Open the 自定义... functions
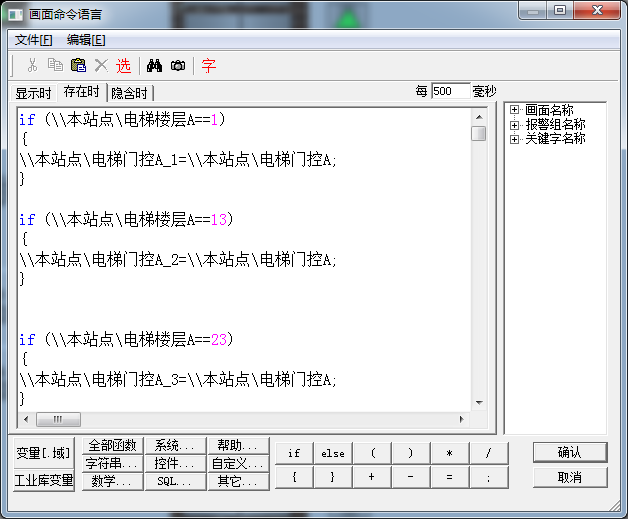The width and height of the screenshot is (628, 519). [x=238, y=463]
